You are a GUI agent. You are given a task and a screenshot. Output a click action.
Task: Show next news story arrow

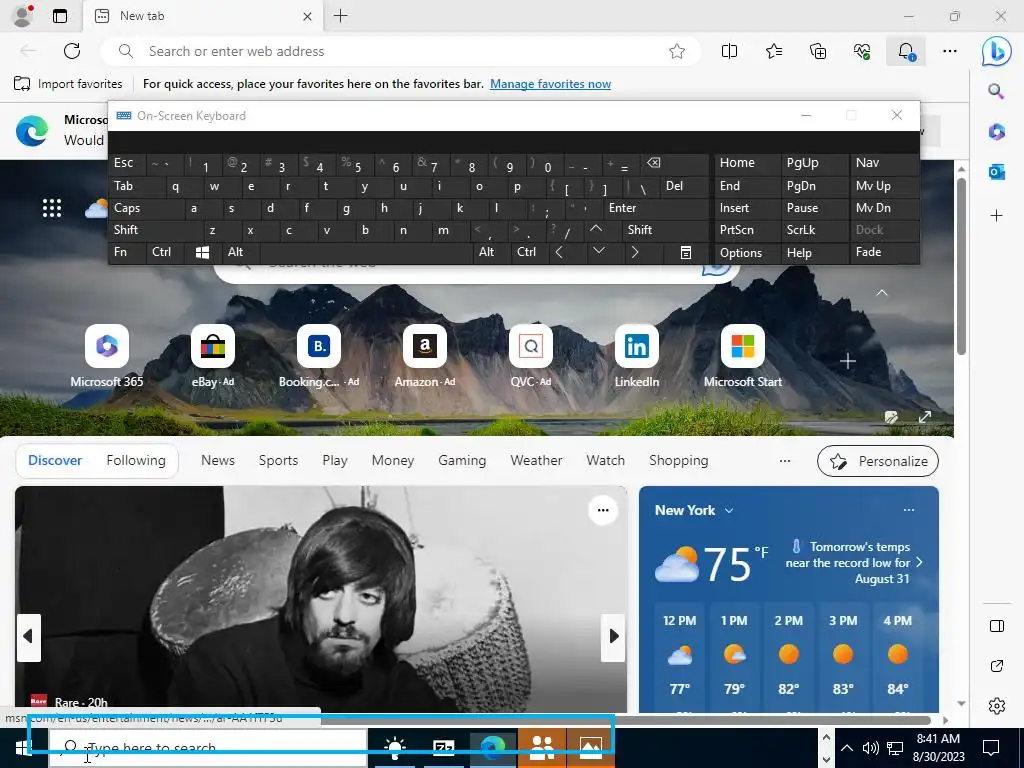[x=613, y=636]
